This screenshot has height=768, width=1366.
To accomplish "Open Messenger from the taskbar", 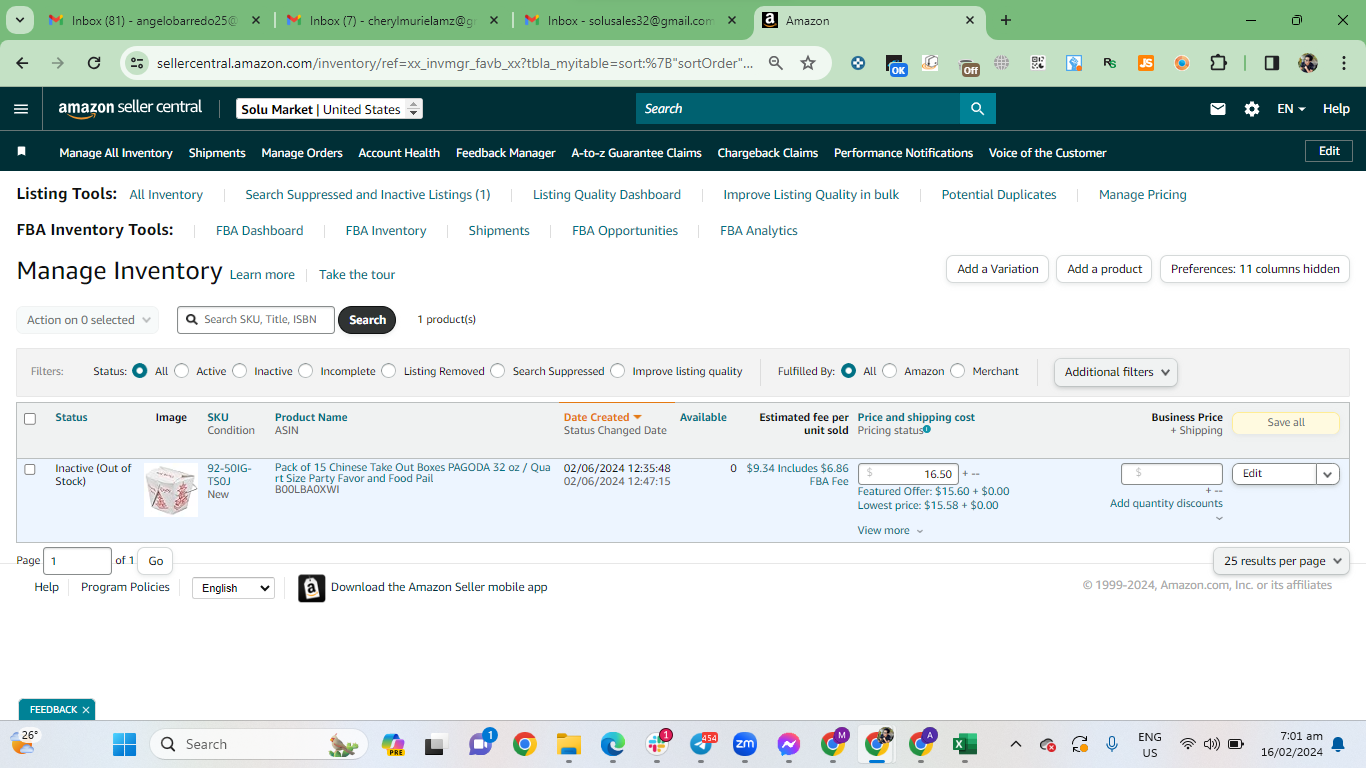I will tap(789, 744).
